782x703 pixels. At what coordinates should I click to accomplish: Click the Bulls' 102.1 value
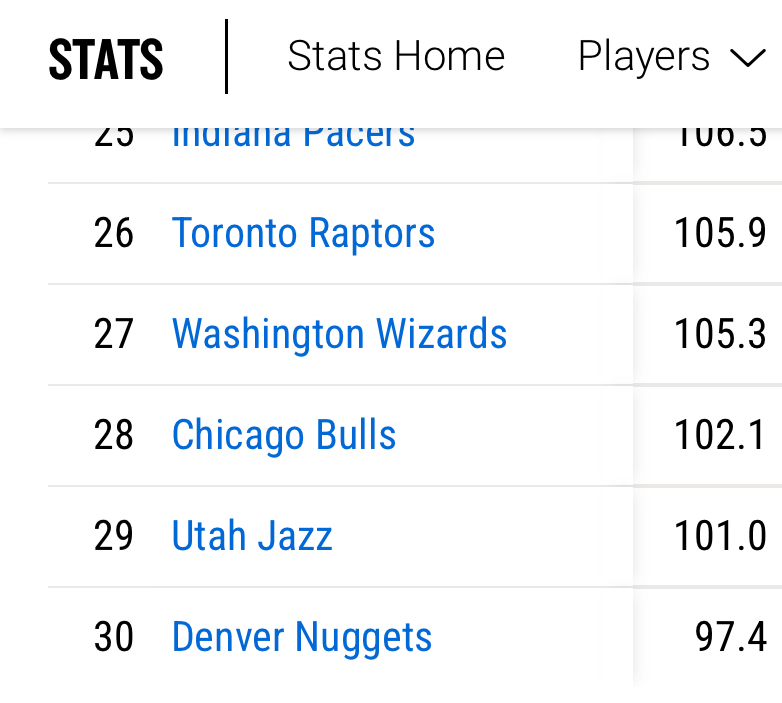(x=720, y=435)
